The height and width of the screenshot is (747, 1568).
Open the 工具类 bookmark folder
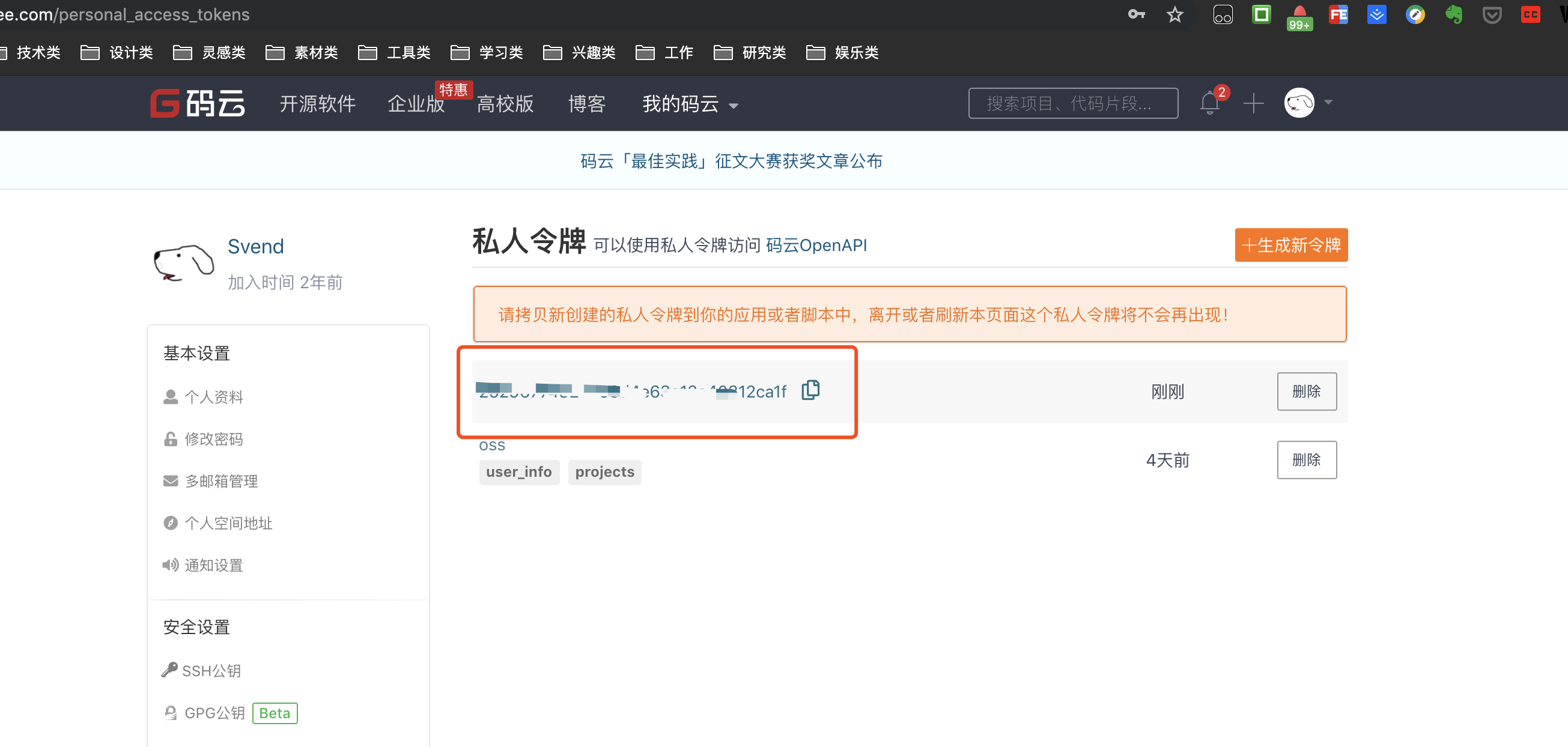pyautogui.click(x=395, y=52)
